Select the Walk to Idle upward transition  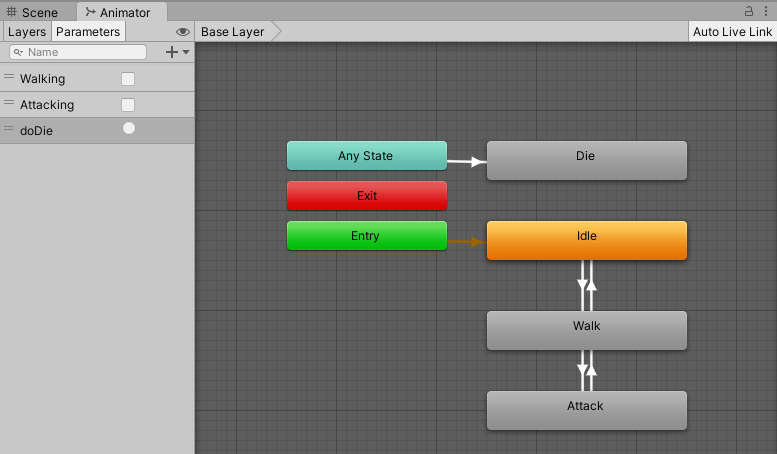(591, 285)
